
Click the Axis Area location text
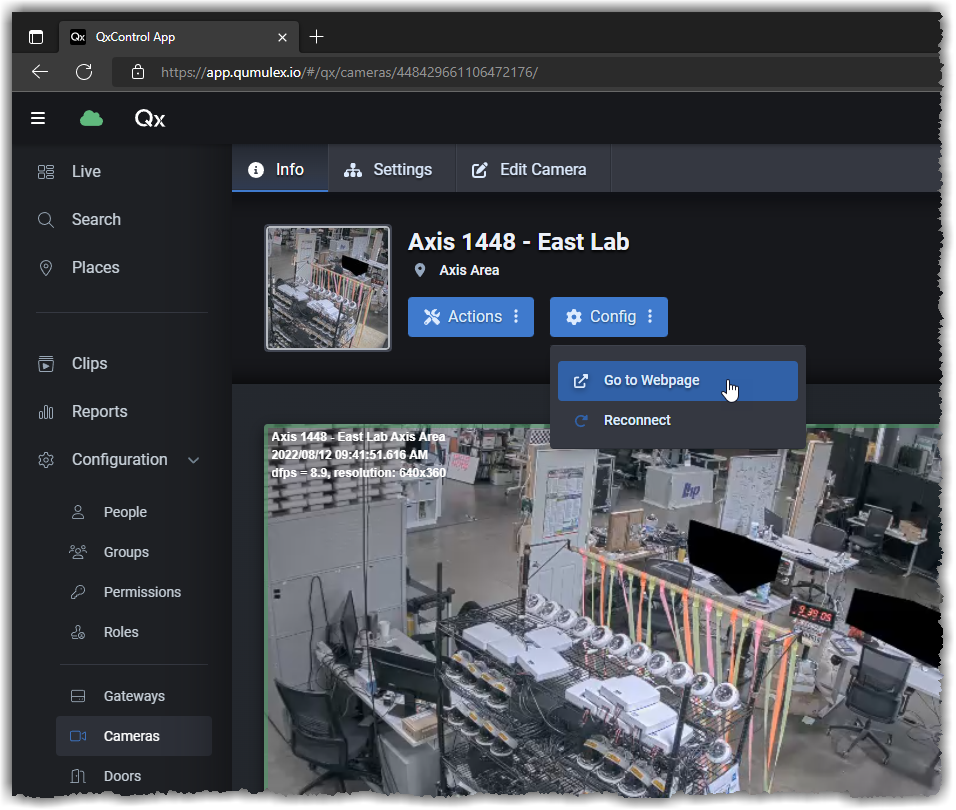pyautogui.click(x=469, y=270)
